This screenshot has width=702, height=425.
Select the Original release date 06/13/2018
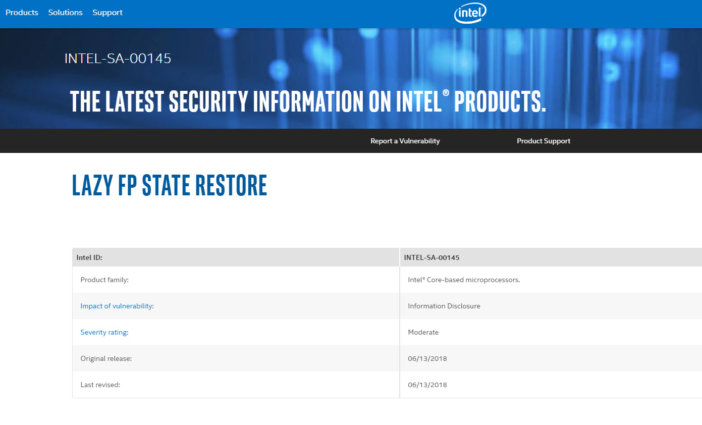click(427, 359)
